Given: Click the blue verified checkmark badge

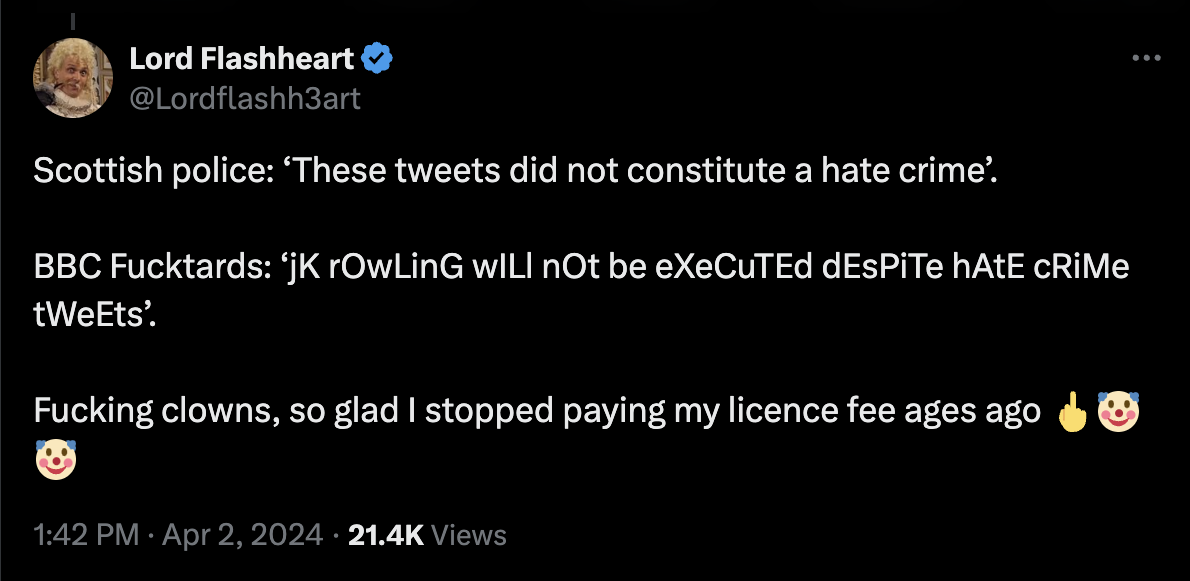Looking at the screenshot, I should (377, 60).
